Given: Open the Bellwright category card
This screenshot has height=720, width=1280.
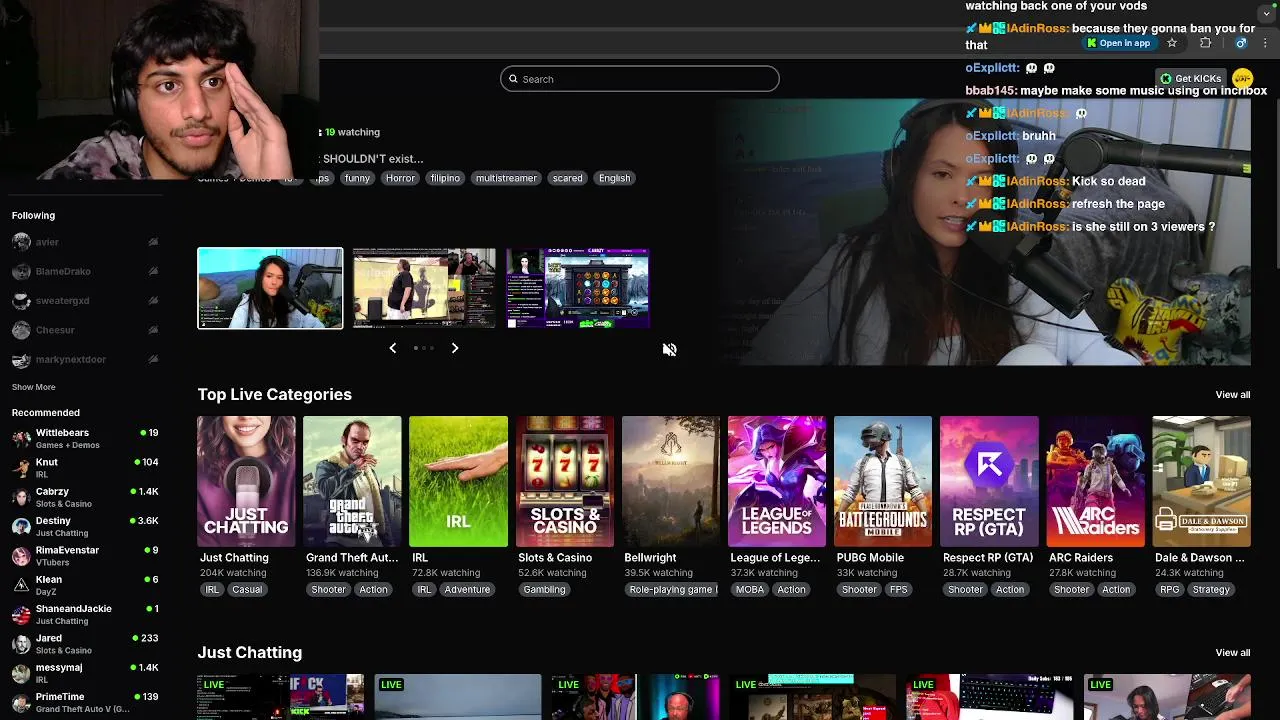Looking at the screenshot, I should coord(671,482).
